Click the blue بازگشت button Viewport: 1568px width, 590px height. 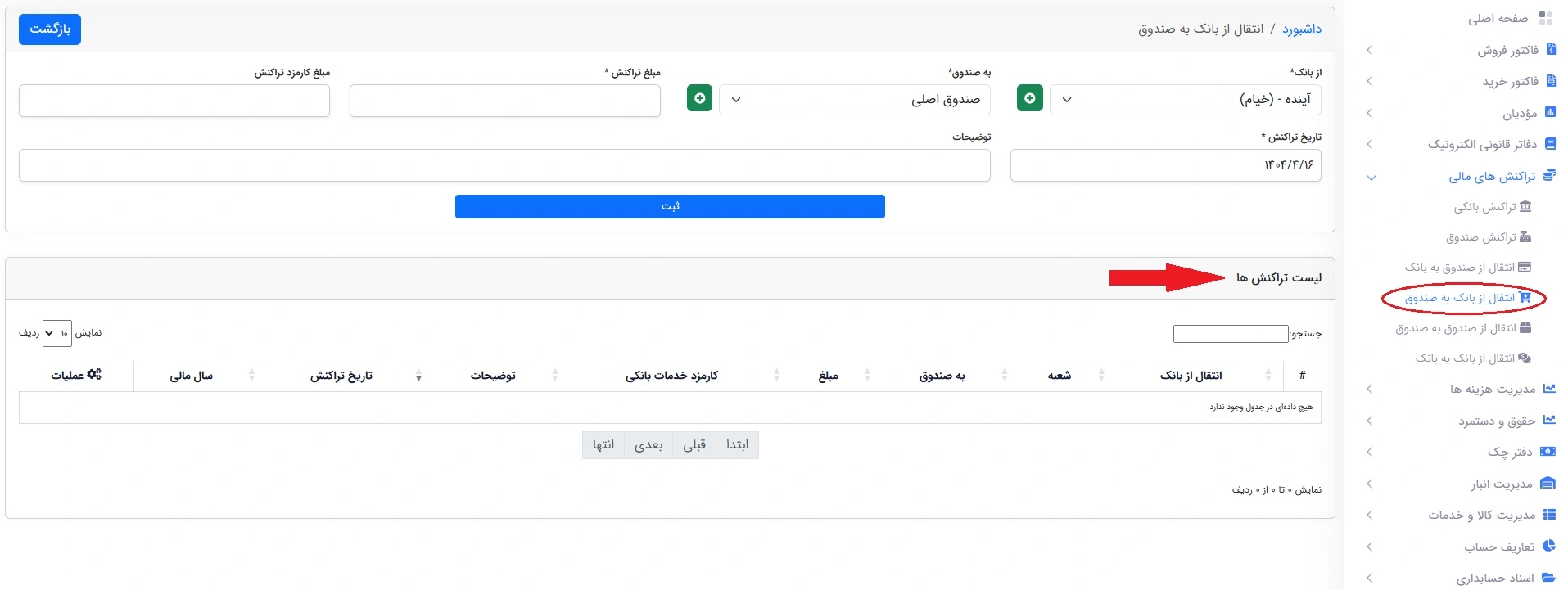tap(50, 29)
